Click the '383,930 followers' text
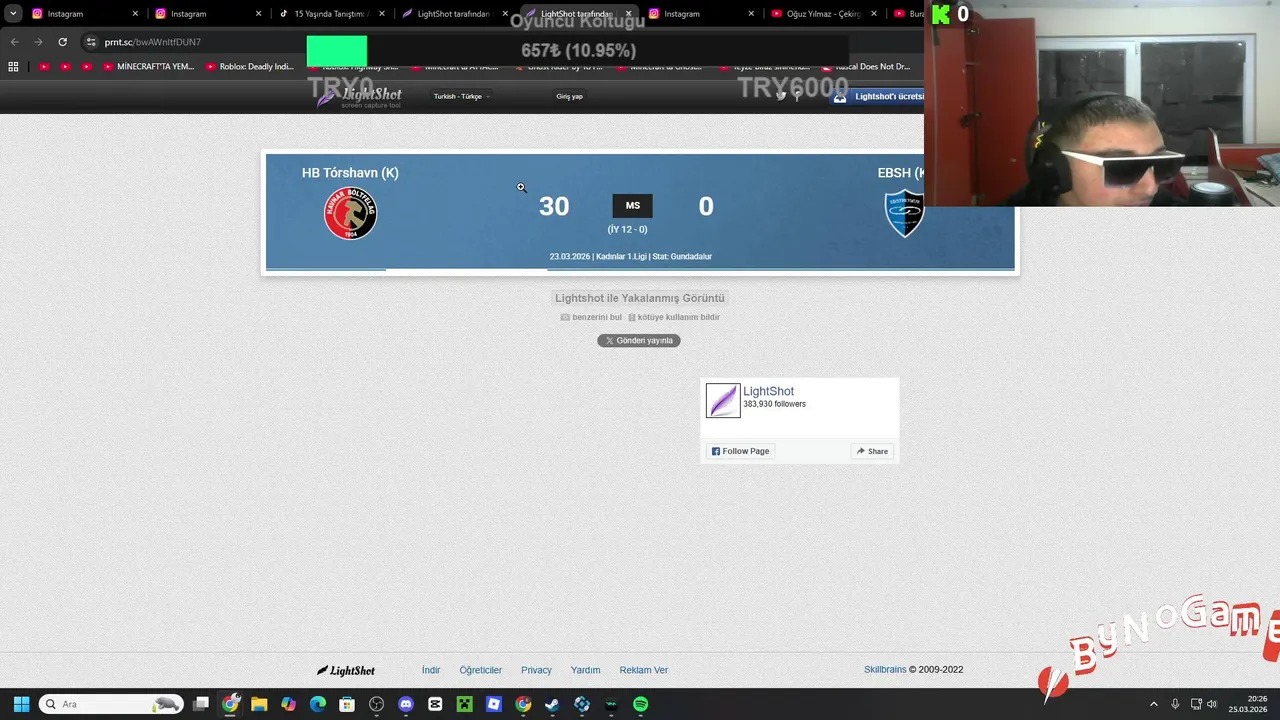 [774, 404]
